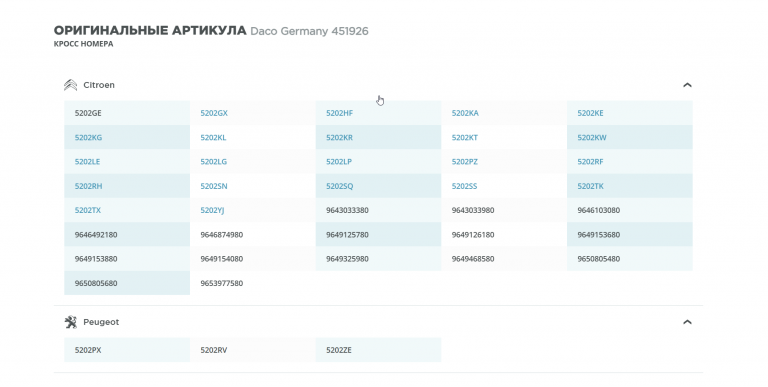Viewport: 768px width, 387px height.
Task: Click the ОРИГИНАЛЬНЫЕ АРТИКУЛА heading
Action: [x=150, y=30]
